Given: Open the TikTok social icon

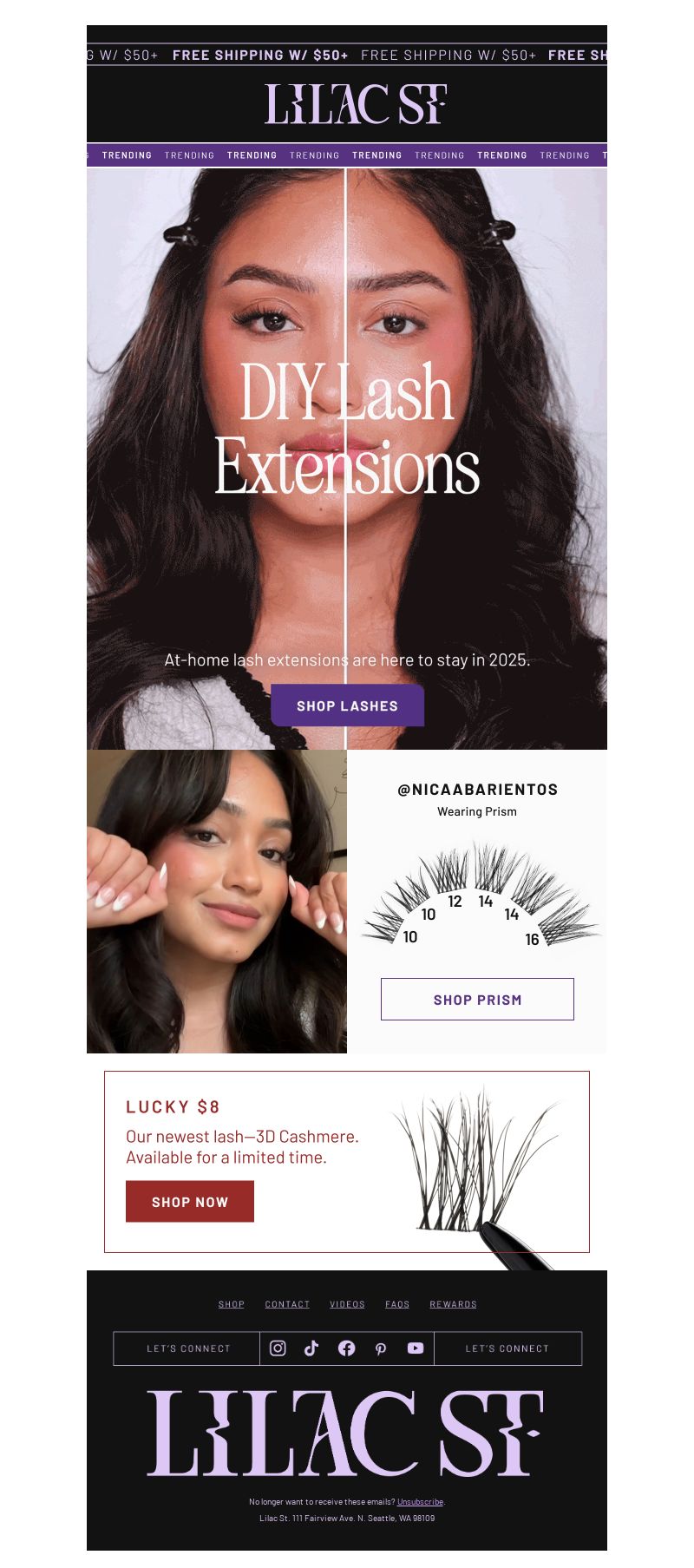Looking at the screenshot, I should 311,1348.
